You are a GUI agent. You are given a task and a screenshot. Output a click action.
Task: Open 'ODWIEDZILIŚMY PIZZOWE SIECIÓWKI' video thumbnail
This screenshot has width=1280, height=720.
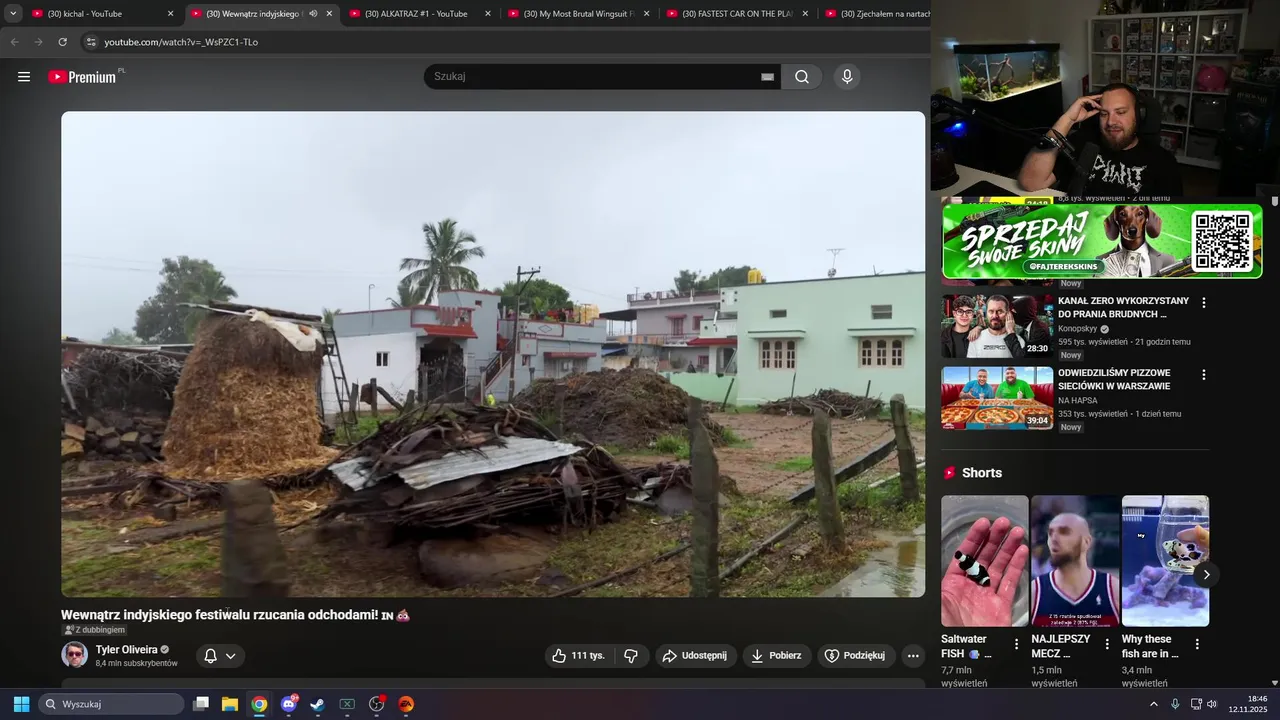tap(997, 398)
